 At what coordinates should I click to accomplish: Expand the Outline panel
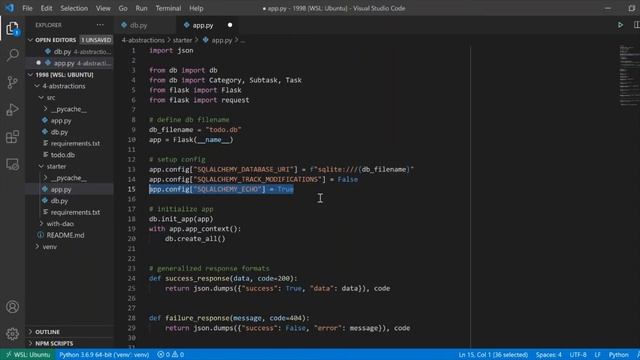coord(69,332)
